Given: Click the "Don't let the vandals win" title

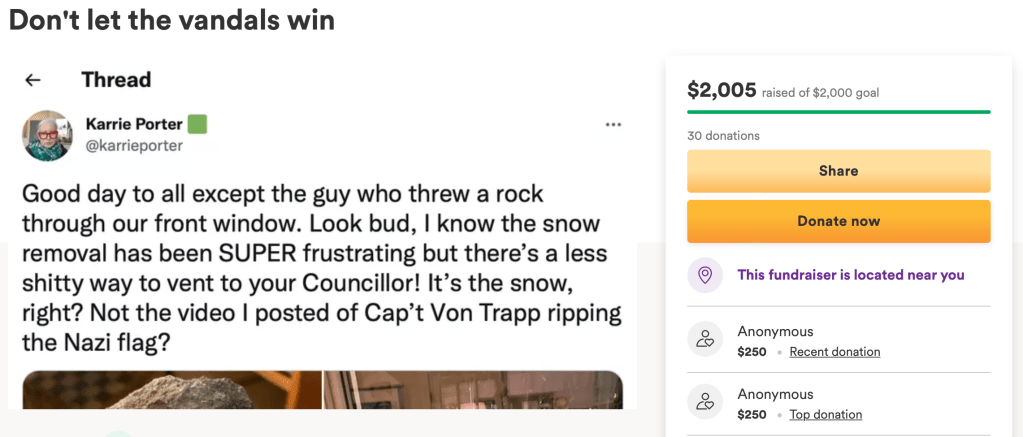Looking at the screenshot, I should point(171,20).
